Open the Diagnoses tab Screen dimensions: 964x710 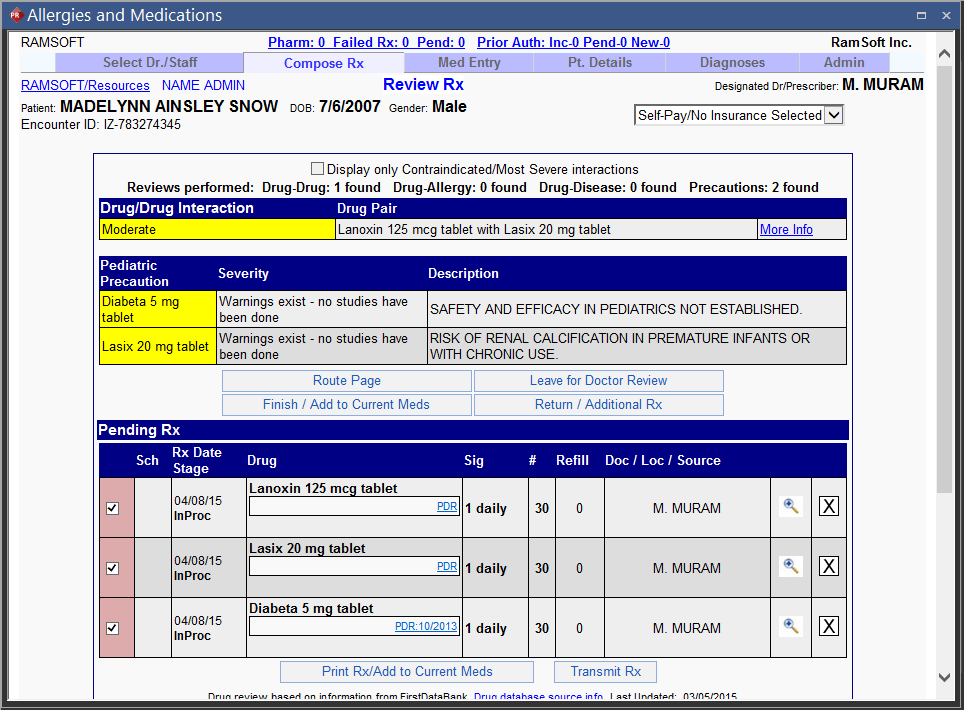[x=732, y=63]
